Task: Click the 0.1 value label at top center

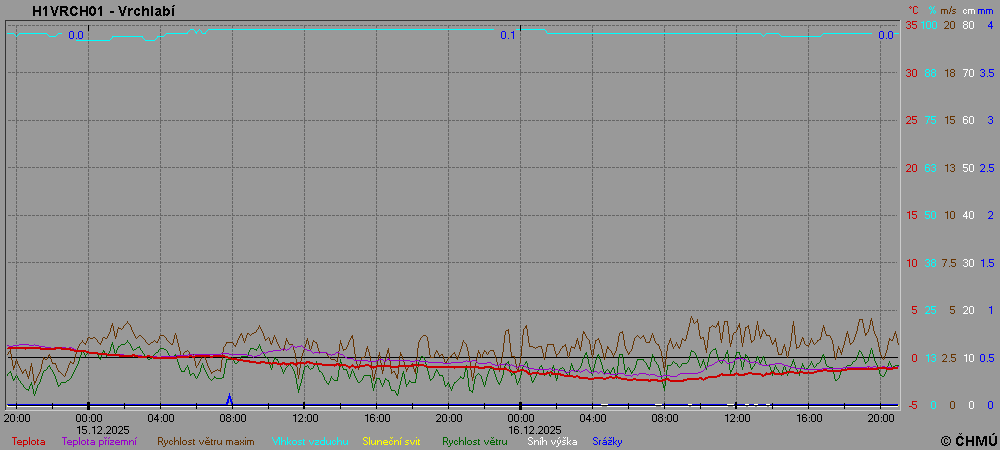Action: [x=508, y=36]
